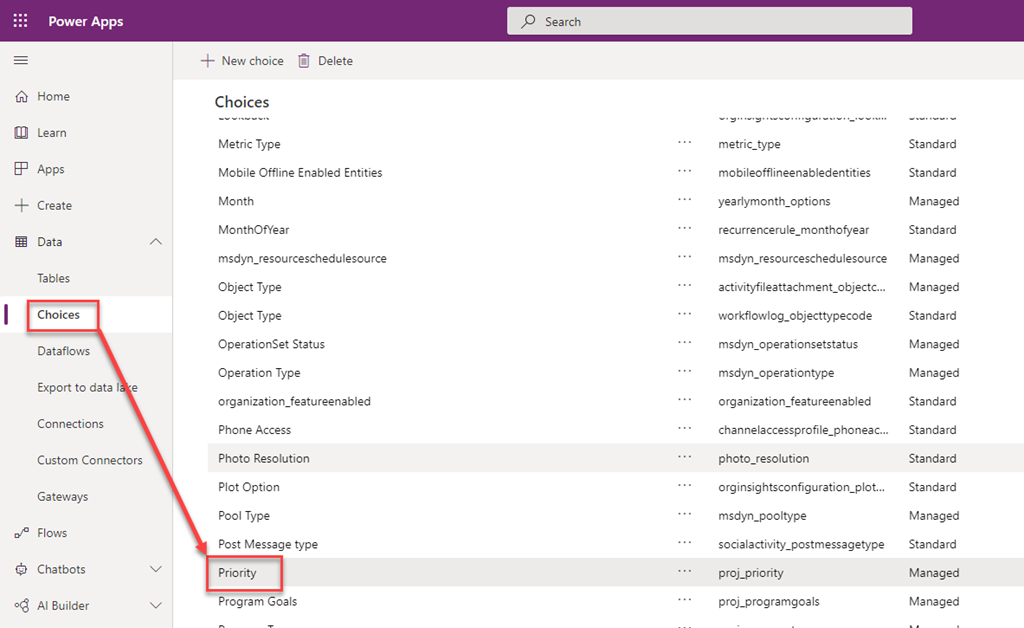Open more options for Photo Resolution
The height and width of the screenshot is (628, 1024).
click(684, 458)
